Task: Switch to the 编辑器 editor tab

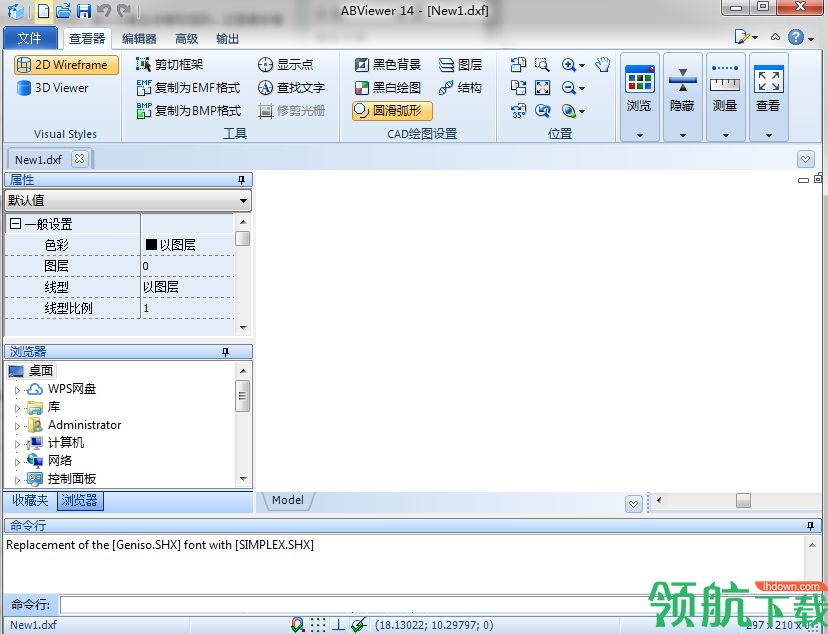Action: [139, 39]
